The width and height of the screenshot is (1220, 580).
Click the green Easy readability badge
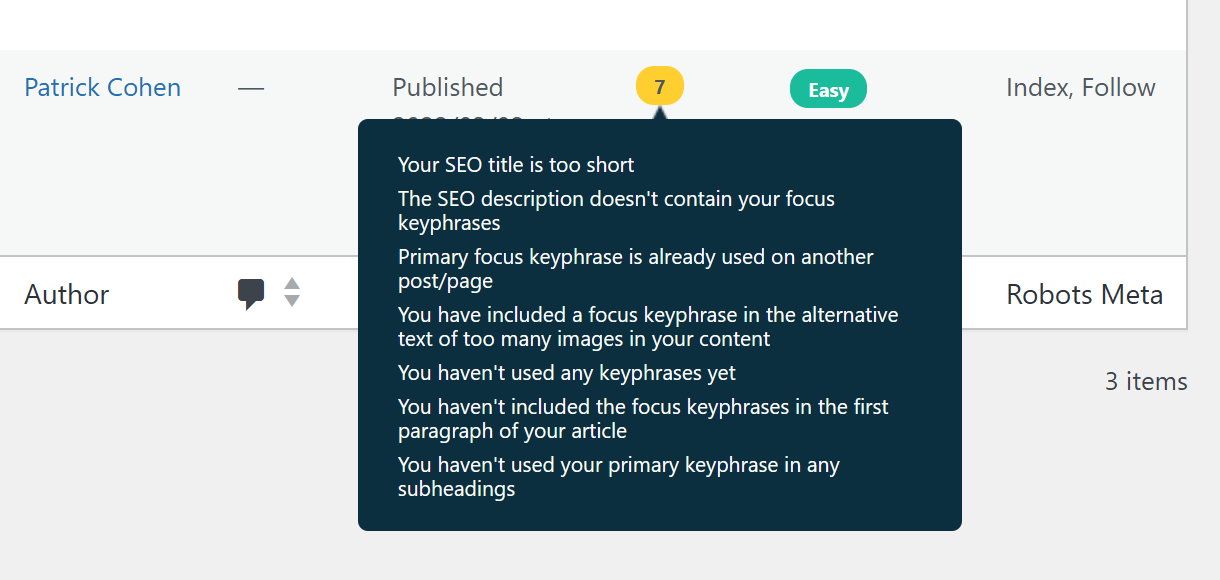(828, 90)
